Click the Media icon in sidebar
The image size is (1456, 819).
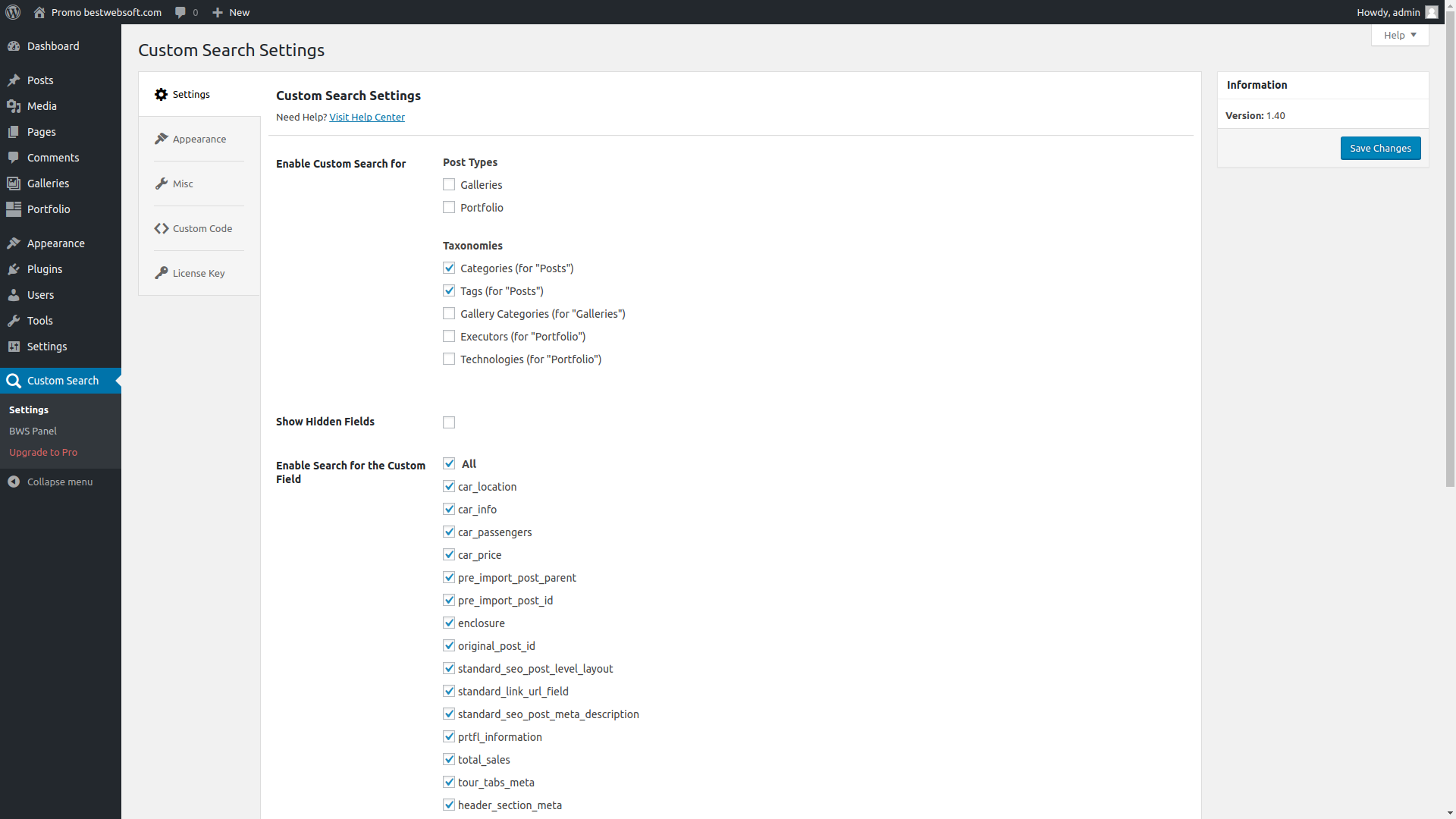point(14,106)
